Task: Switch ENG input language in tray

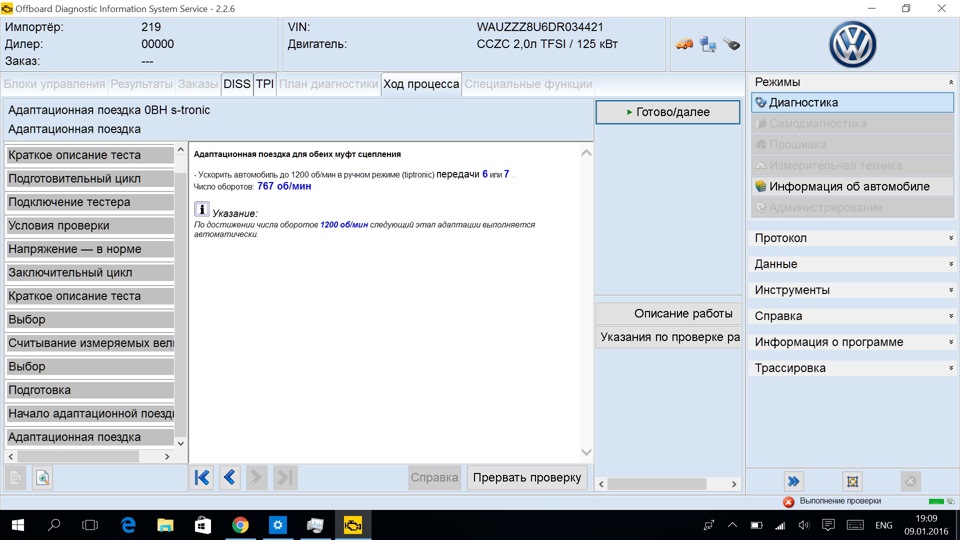Action: (x=883, y=525)
